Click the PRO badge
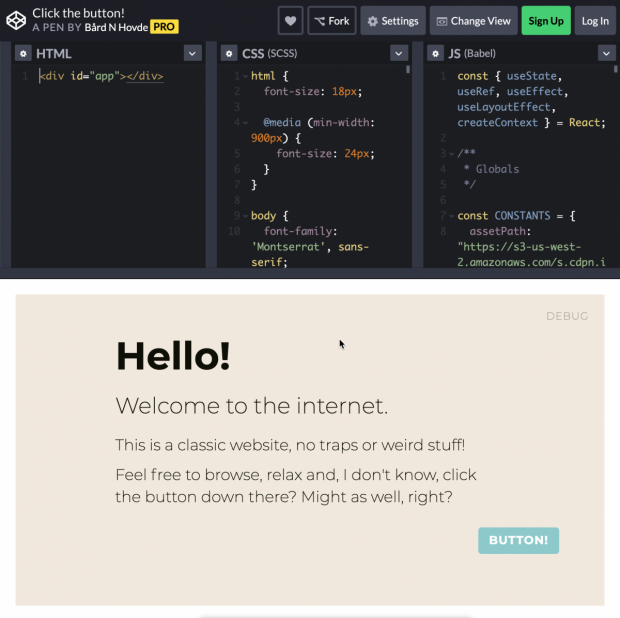 pyautogui.click(x=164, y=27)
